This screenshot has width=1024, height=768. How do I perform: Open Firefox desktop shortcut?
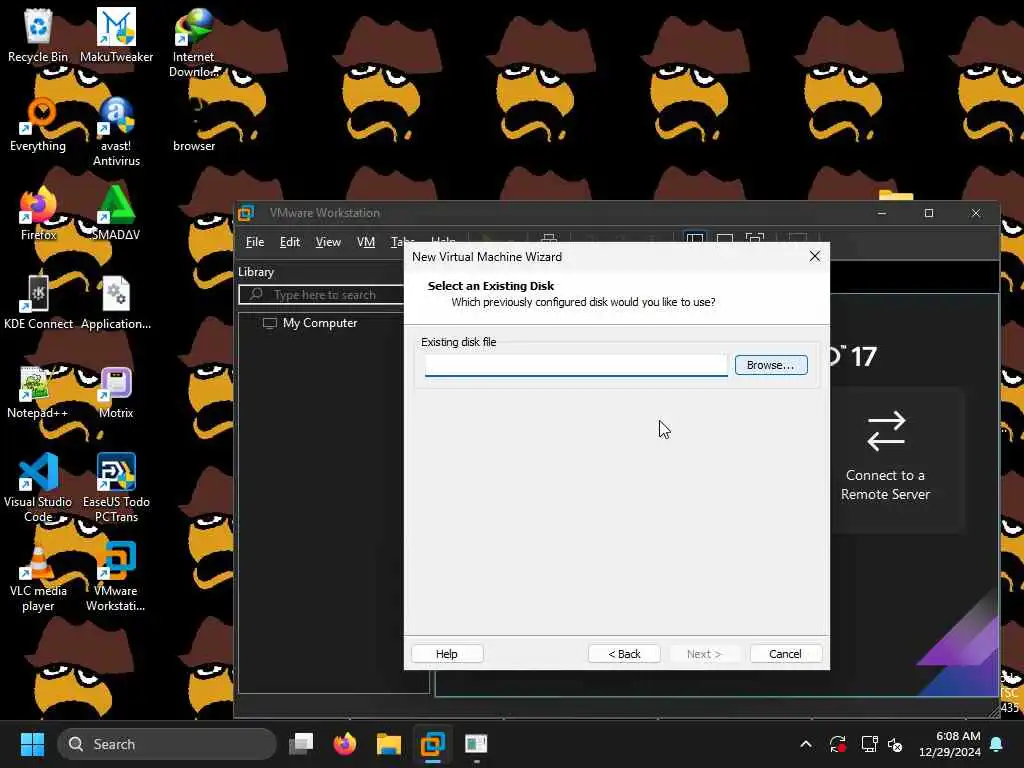click(x=38, y=214)
